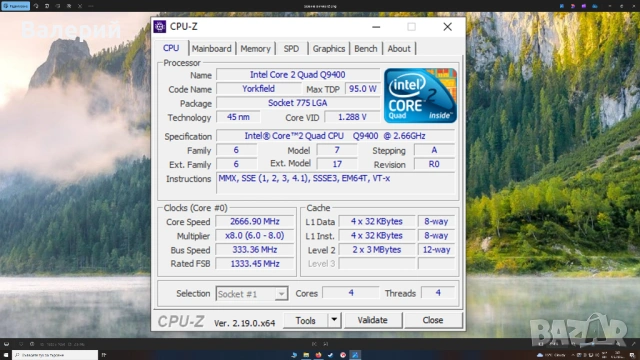Click the Model value 7

click(337, 150)
